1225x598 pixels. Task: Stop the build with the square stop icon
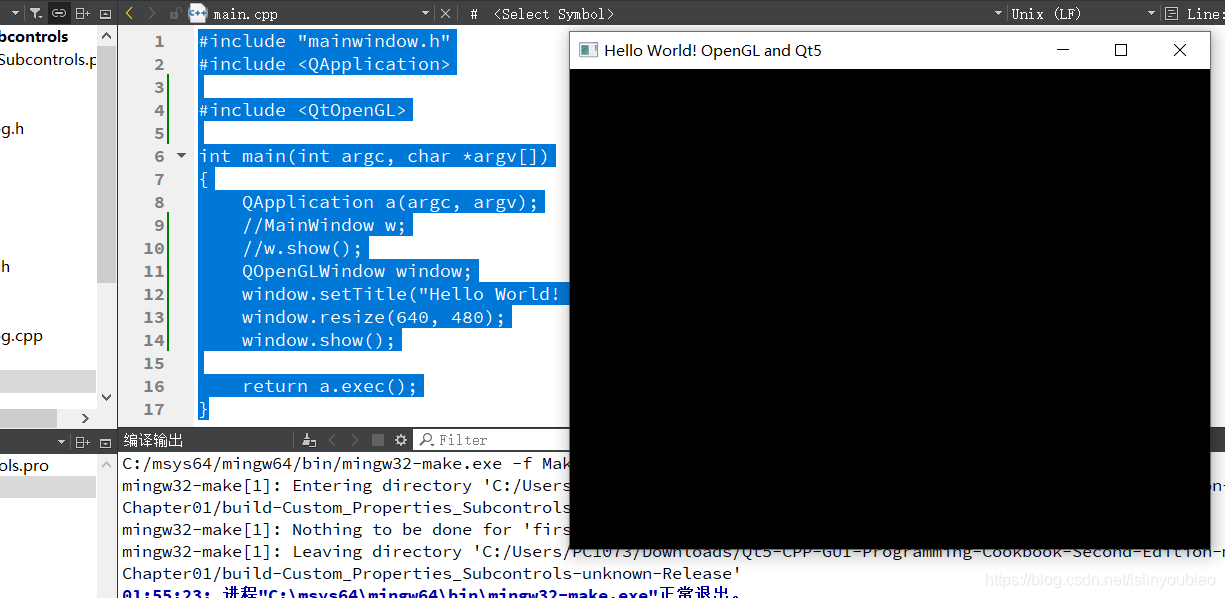point(377,439)
